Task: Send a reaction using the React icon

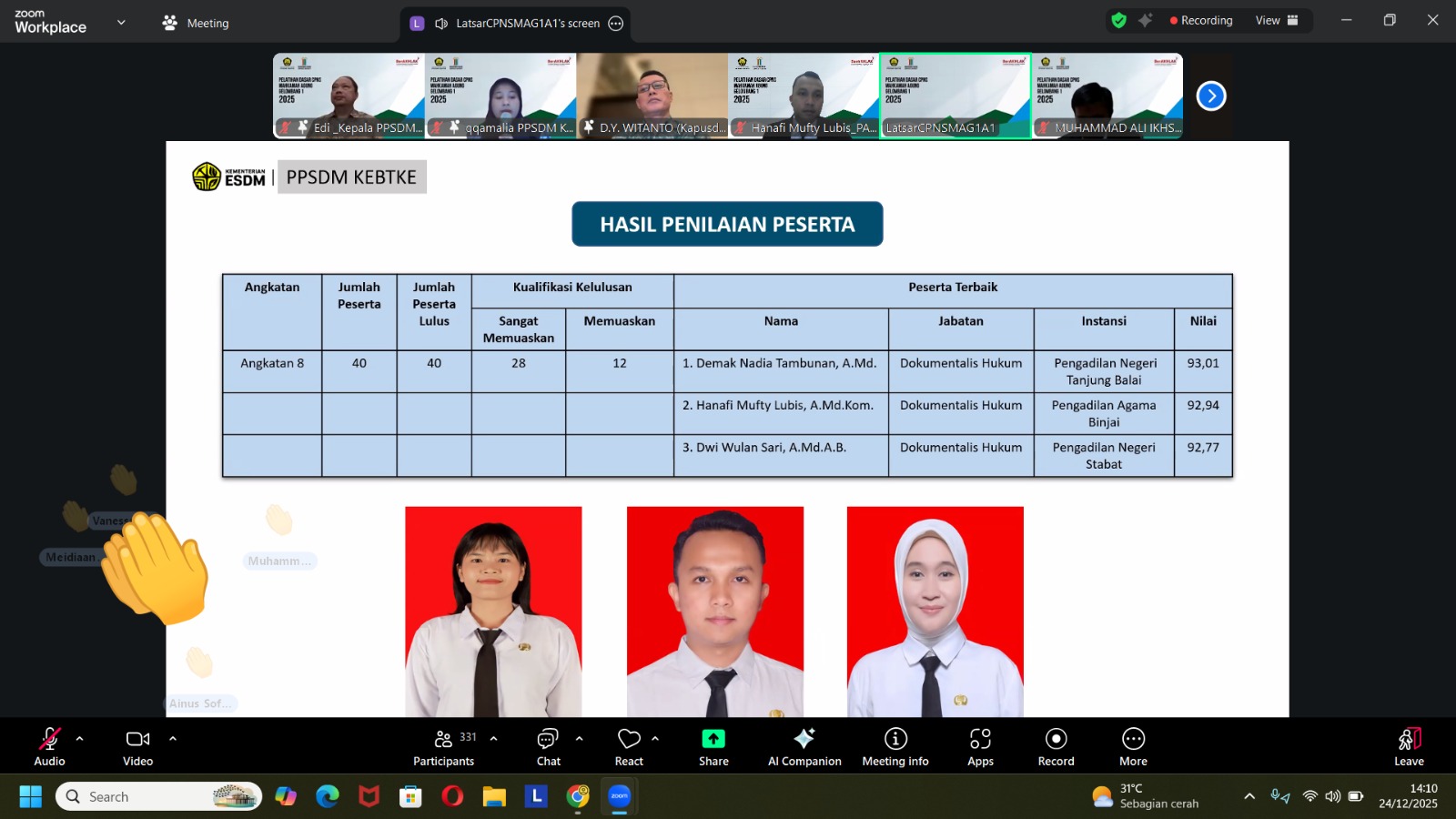Action: (x=629, y=746)
